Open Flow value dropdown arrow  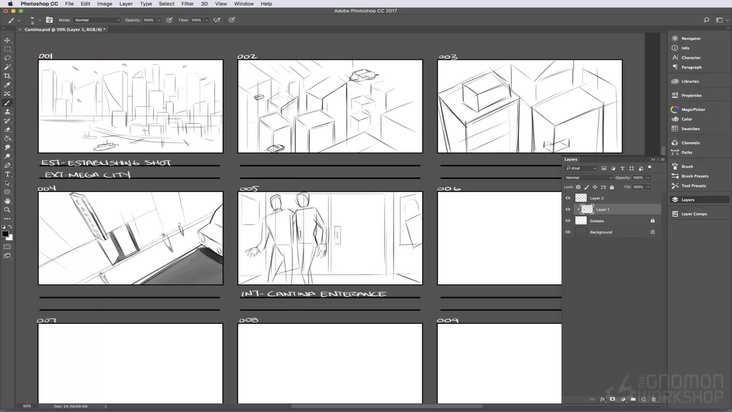[206, 20]
